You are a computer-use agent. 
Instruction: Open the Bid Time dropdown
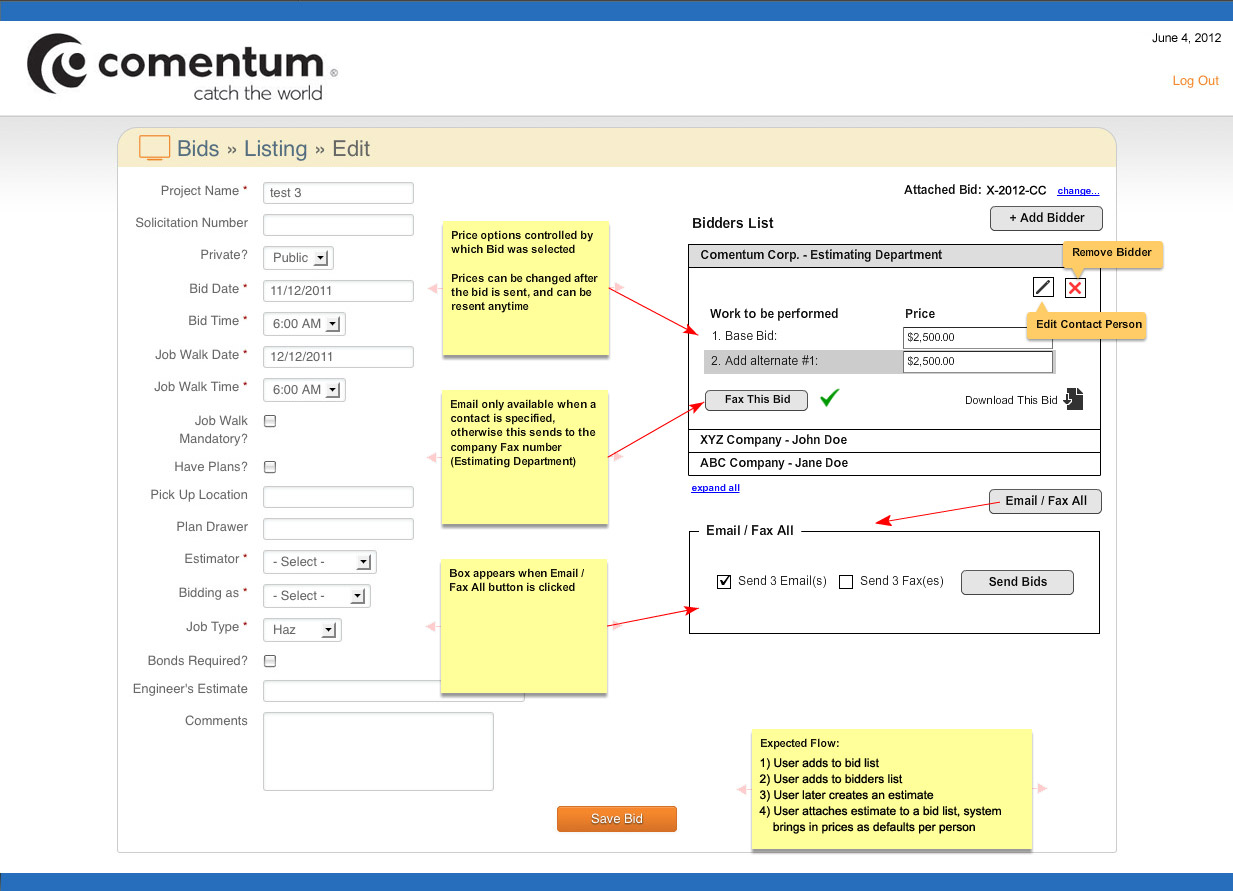pos(303,323)
